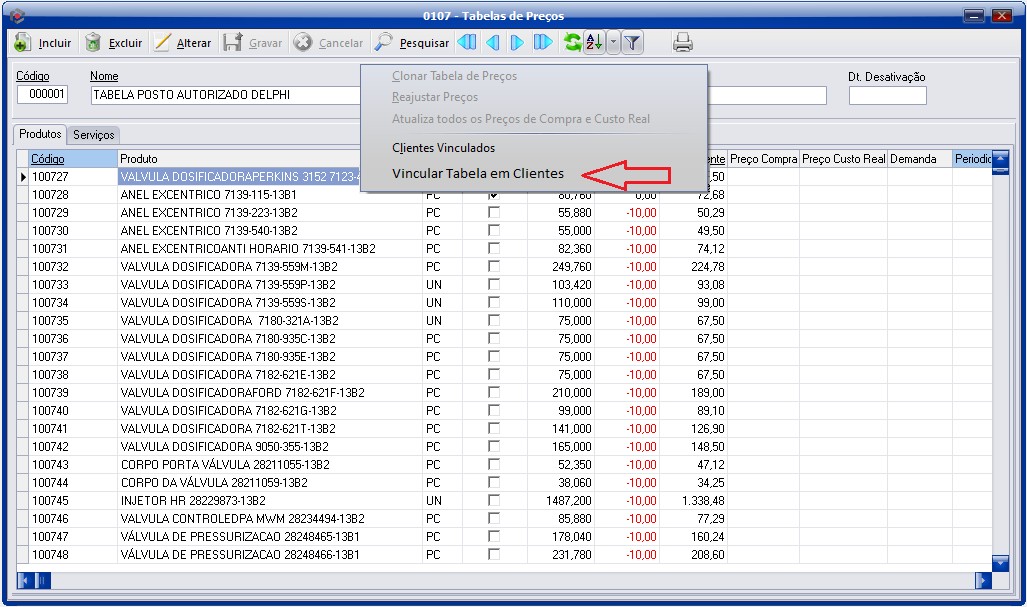Choose Clientes Vinculados from the menu

click(x=443, y=148)
